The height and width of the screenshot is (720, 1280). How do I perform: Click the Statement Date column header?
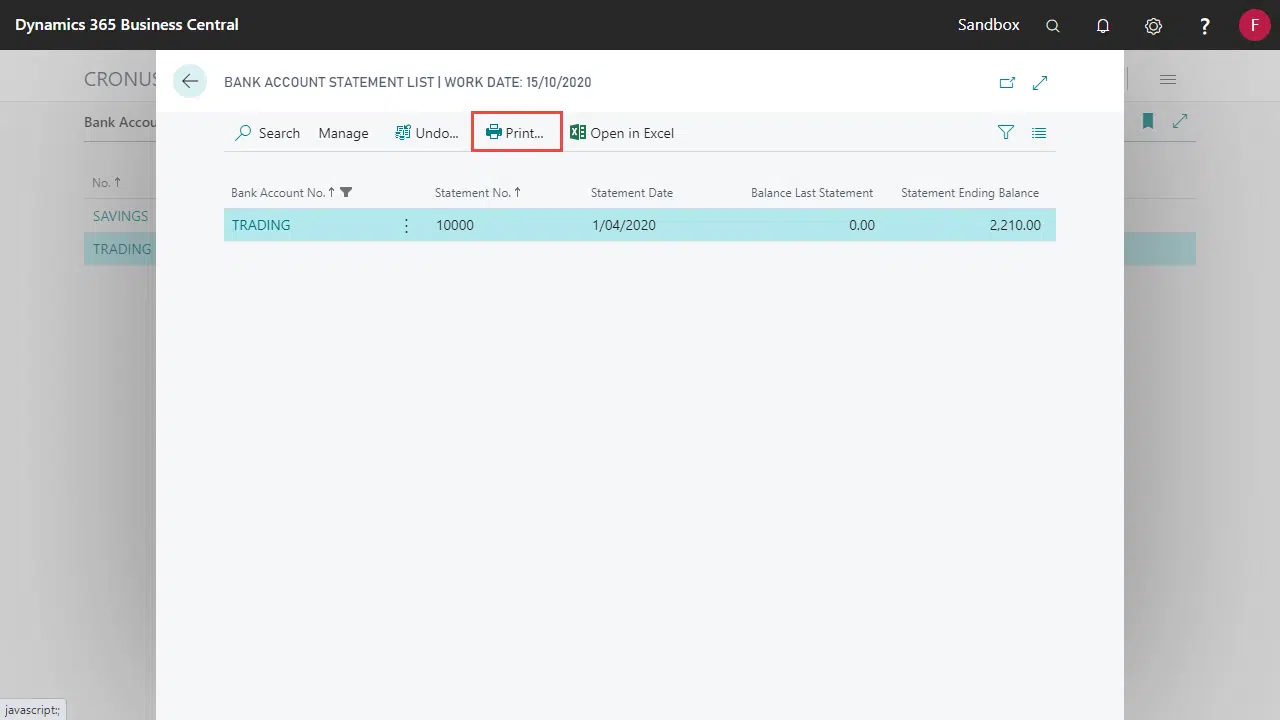coord(631,193)
